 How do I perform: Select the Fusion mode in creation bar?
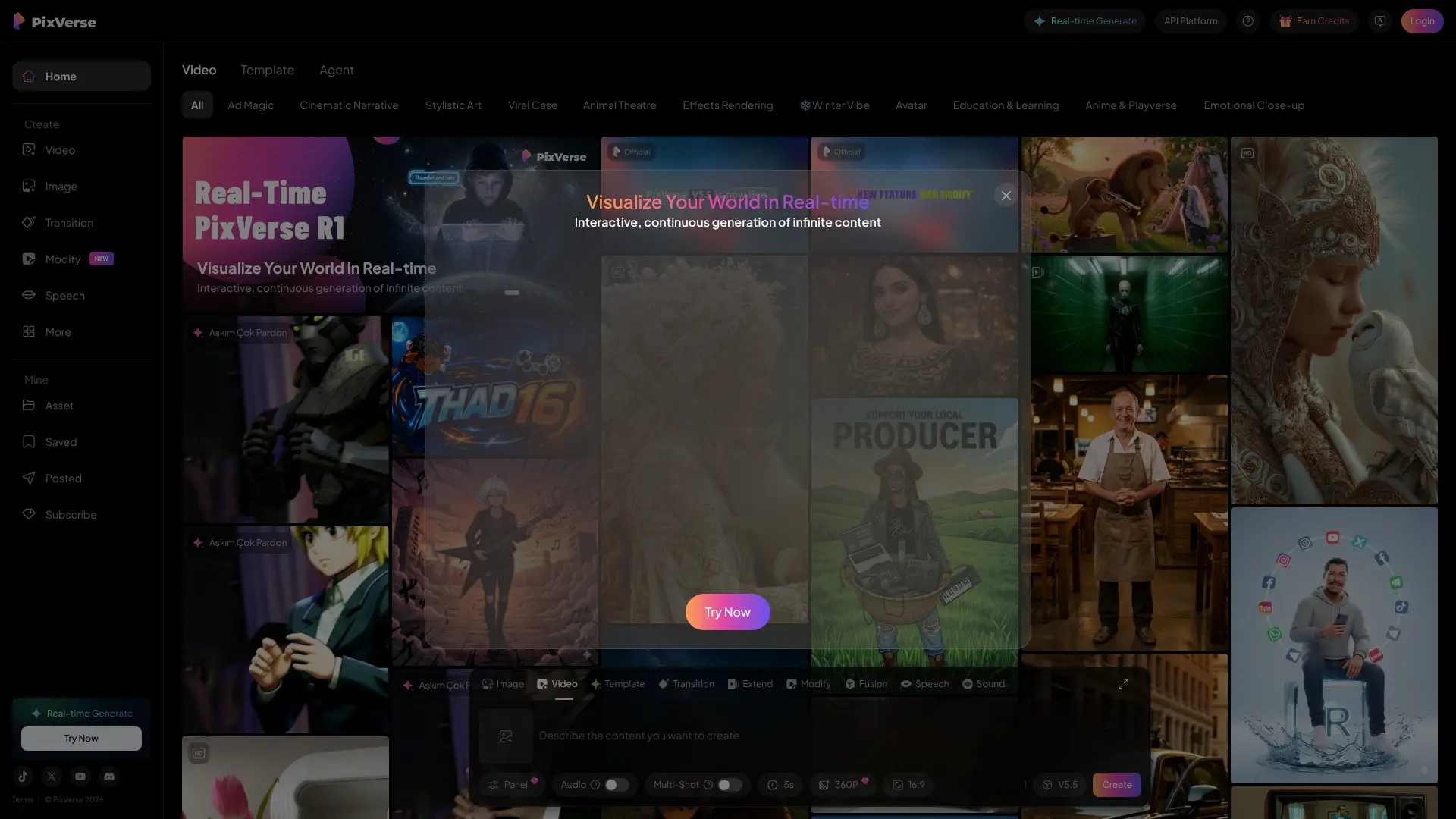(866, 684)
